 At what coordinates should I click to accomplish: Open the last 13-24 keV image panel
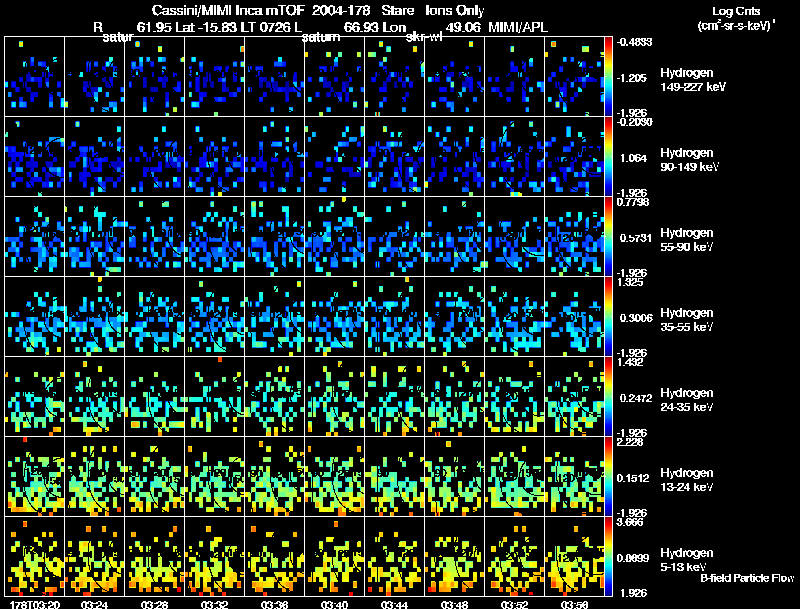[x=575, y=476]
